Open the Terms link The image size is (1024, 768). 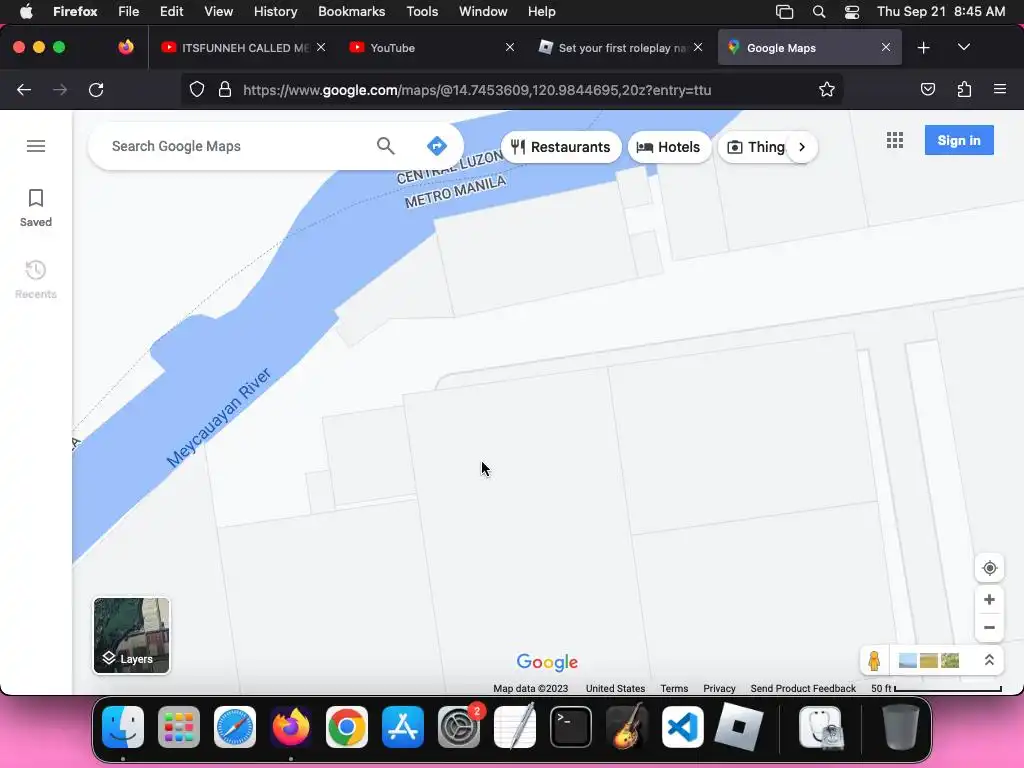[674, 688]
